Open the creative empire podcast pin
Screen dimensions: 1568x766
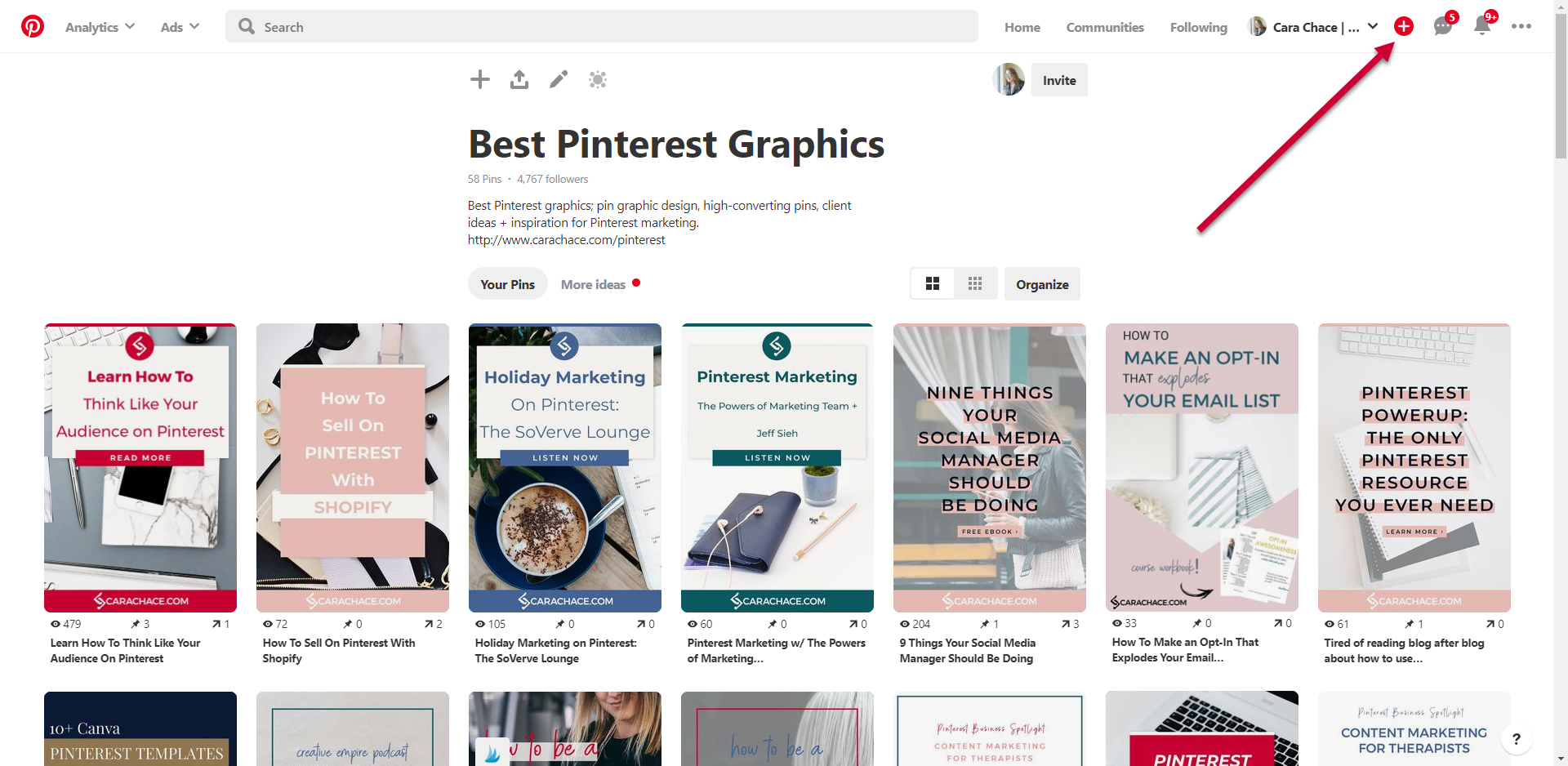coord(353,729)
